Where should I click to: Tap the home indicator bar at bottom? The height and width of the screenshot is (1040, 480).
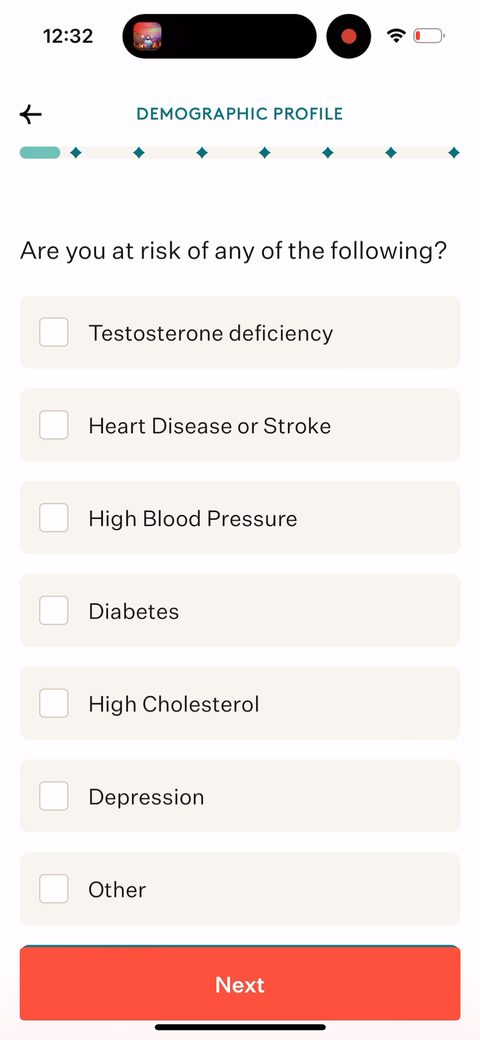(240, 1027)
